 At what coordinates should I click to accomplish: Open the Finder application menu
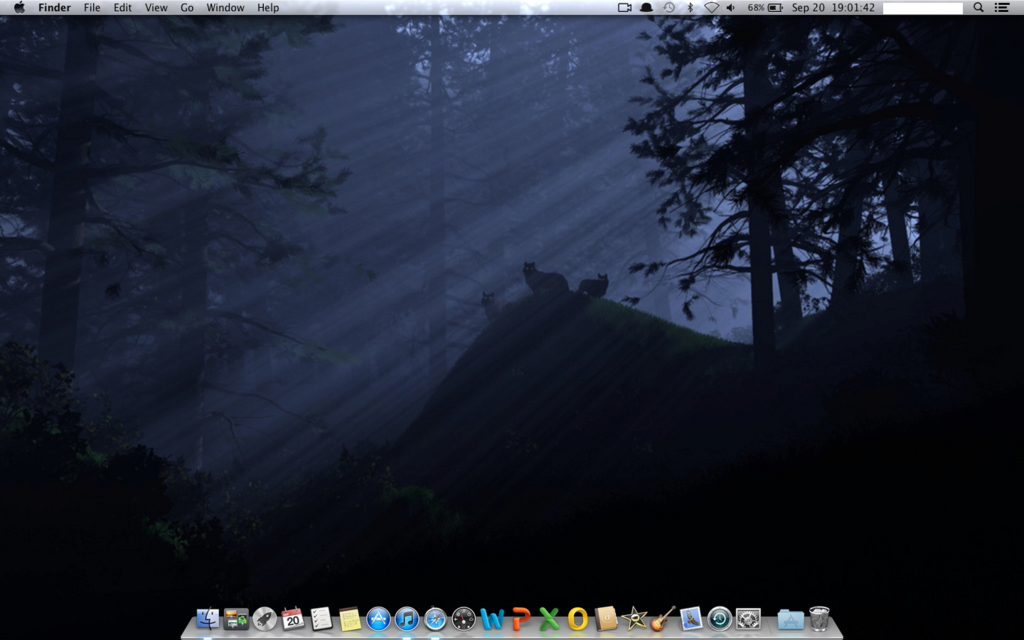(x=54, y=7)
